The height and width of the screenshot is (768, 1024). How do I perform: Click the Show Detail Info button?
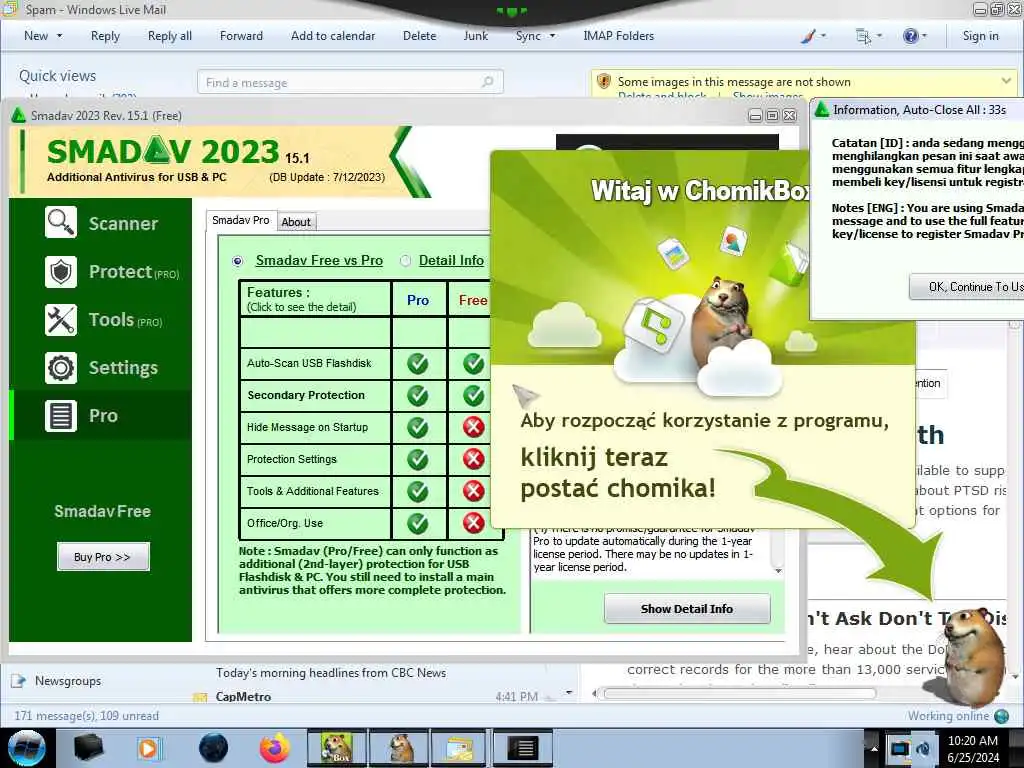[687, 609]
